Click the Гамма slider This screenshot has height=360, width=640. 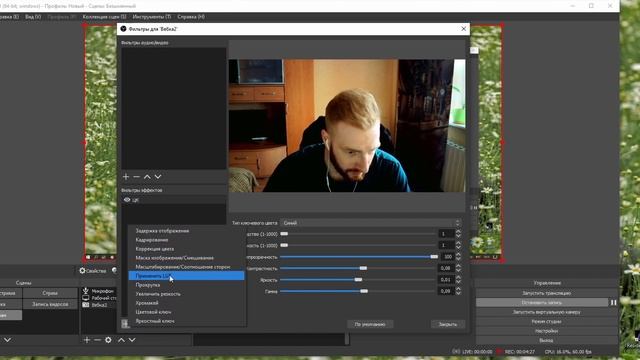click(358, 291)
